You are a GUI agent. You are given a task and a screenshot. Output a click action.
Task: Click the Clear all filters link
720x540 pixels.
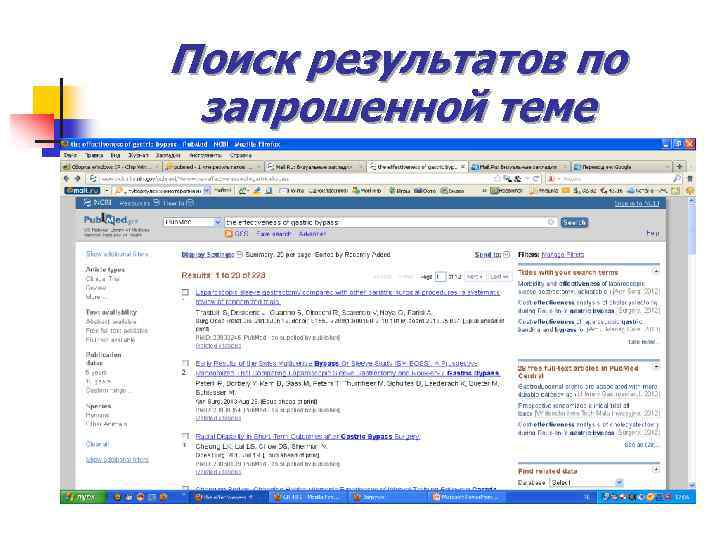(x=97, y=444)
